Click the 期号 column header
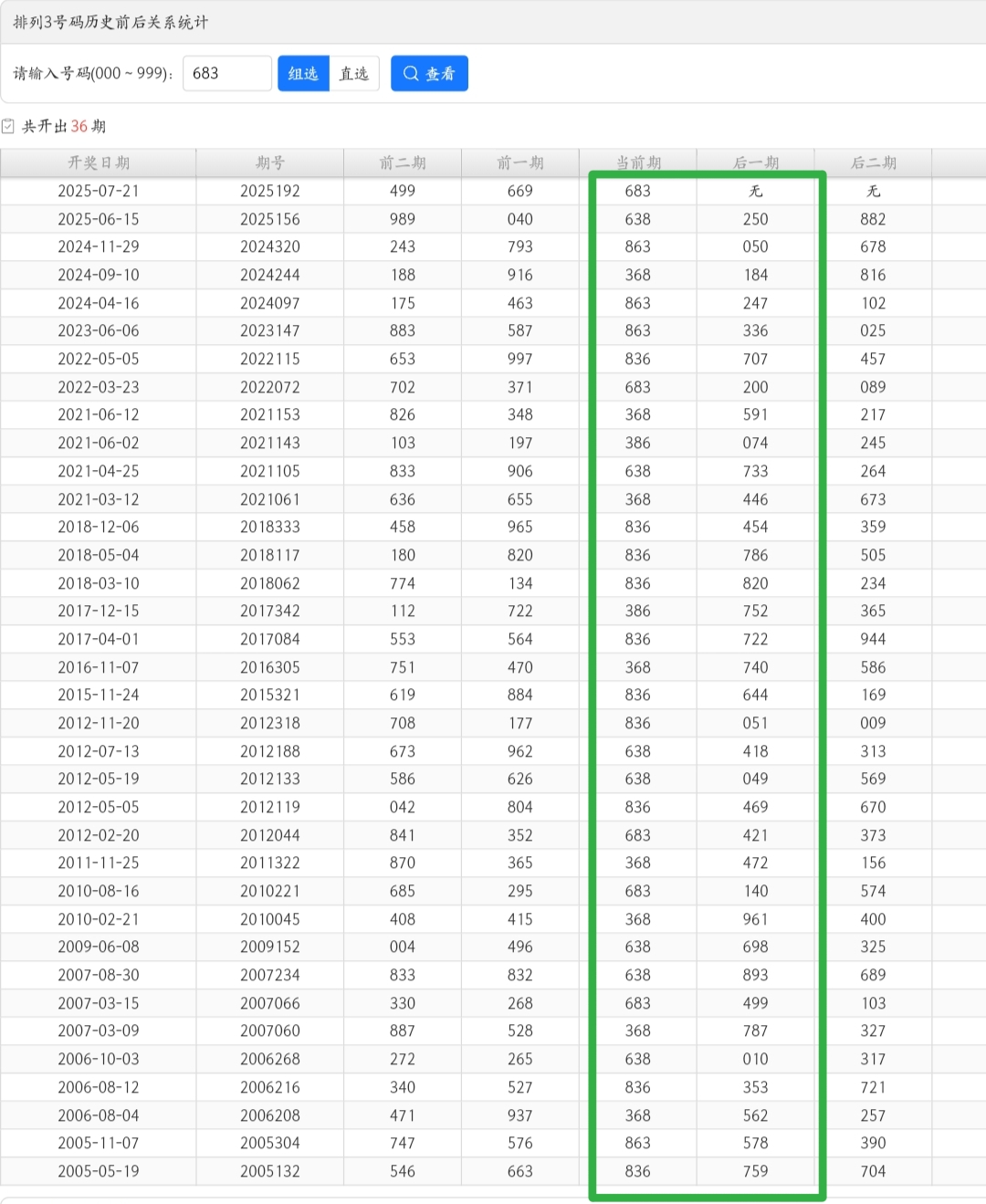 [270, 162]
